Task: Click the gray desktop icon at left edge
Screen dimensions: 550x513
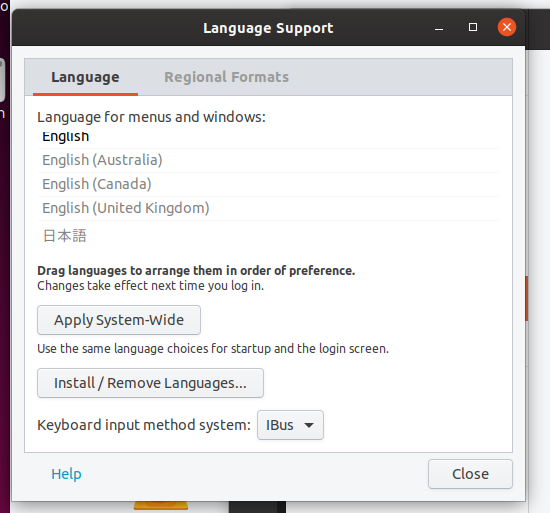Action: point(2,80)
